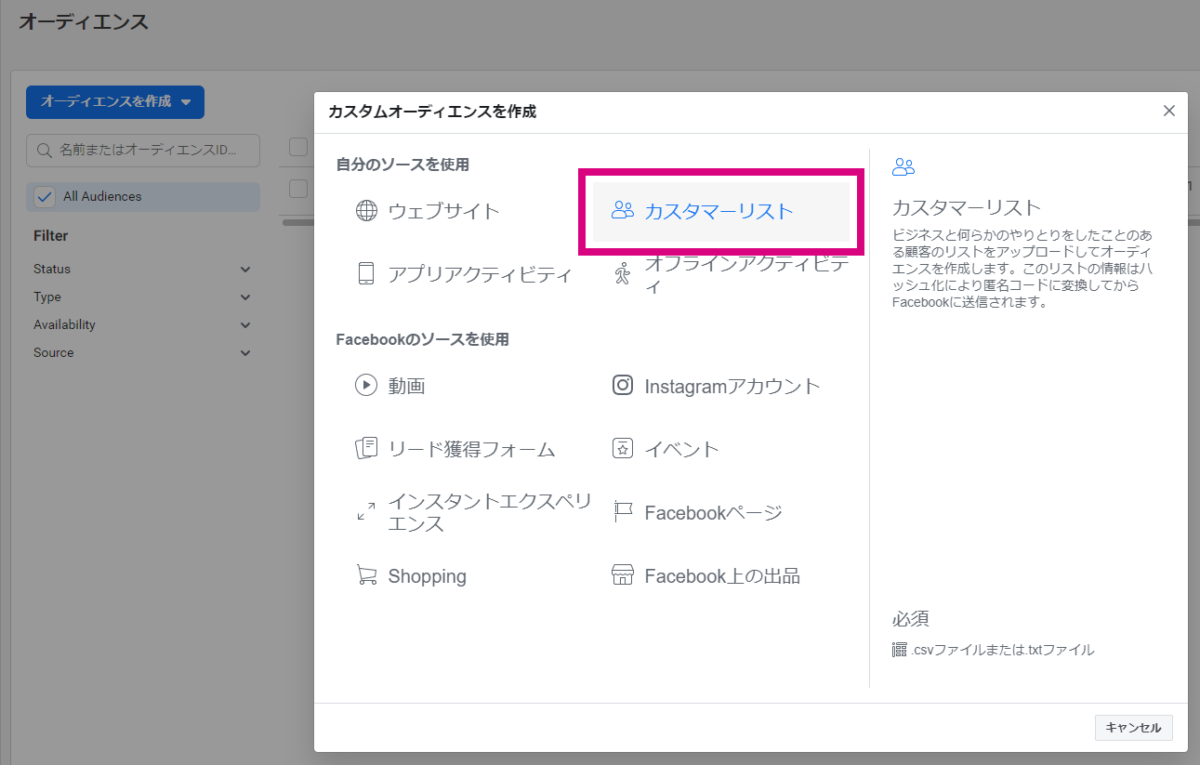Click the キャンセル button
This screenshot has width=1200, height=765.
point(1133,728)
